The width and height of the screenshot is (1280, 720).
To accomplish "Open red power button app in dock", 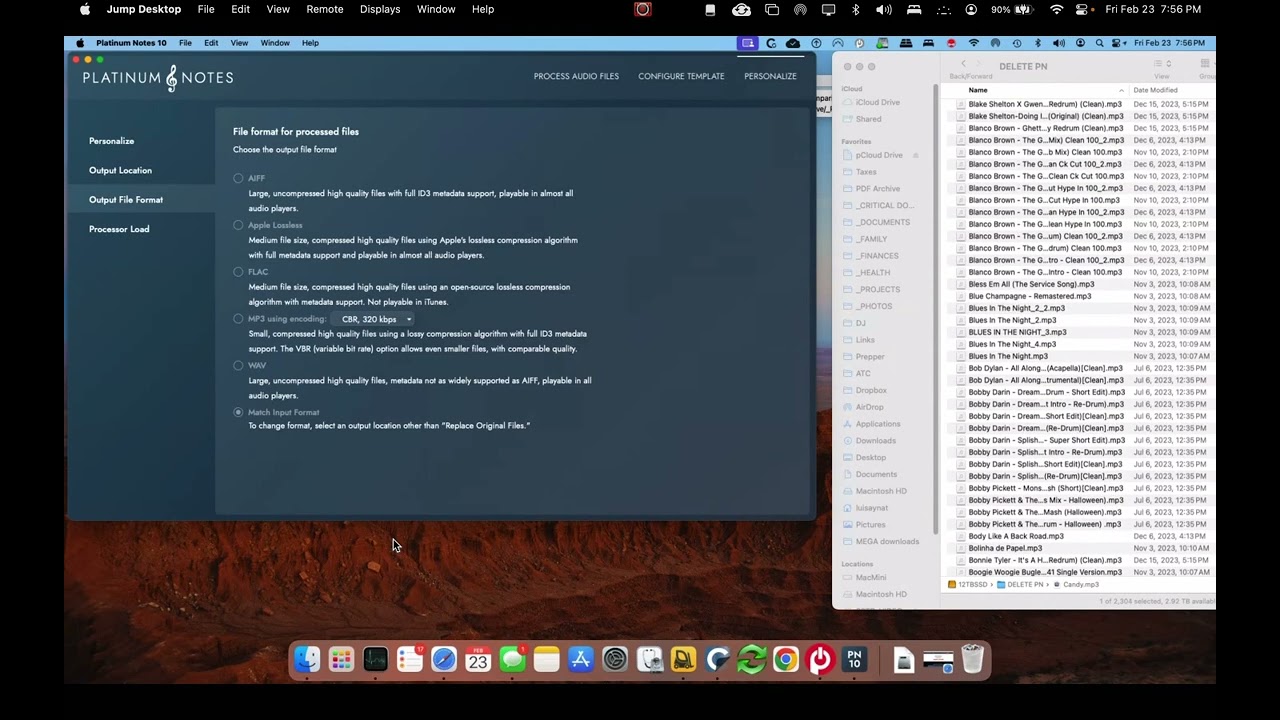I will [820, 660].
